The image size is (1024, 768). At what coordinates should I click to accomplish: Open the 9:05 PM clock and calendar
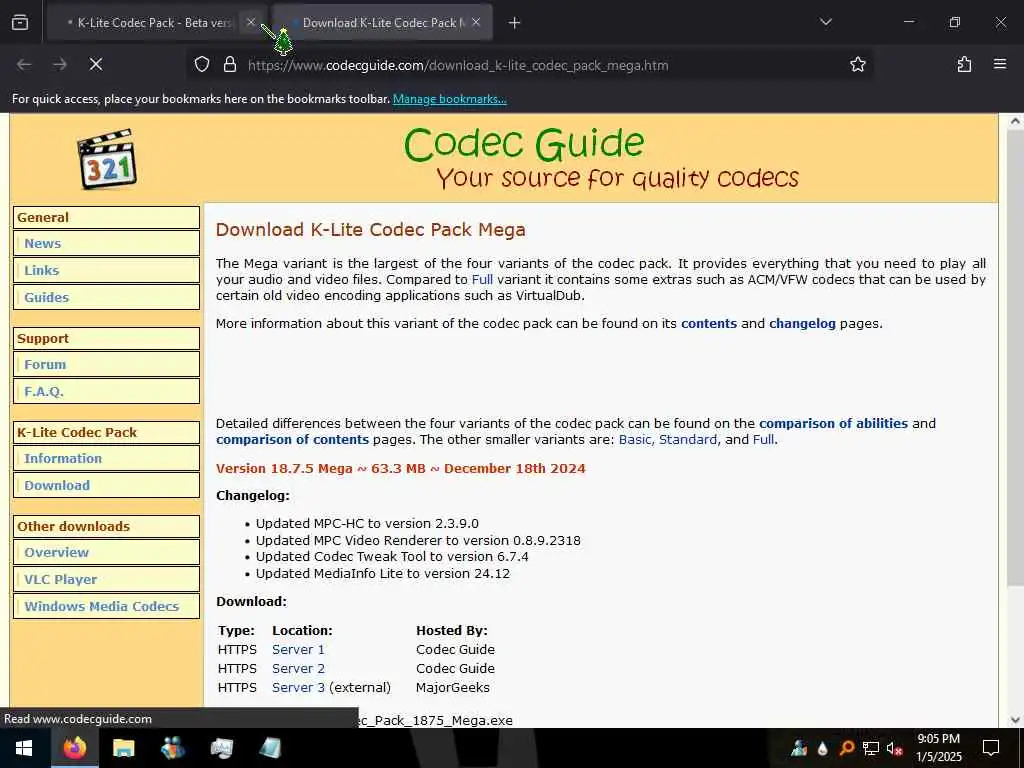[x=938, y=748]
